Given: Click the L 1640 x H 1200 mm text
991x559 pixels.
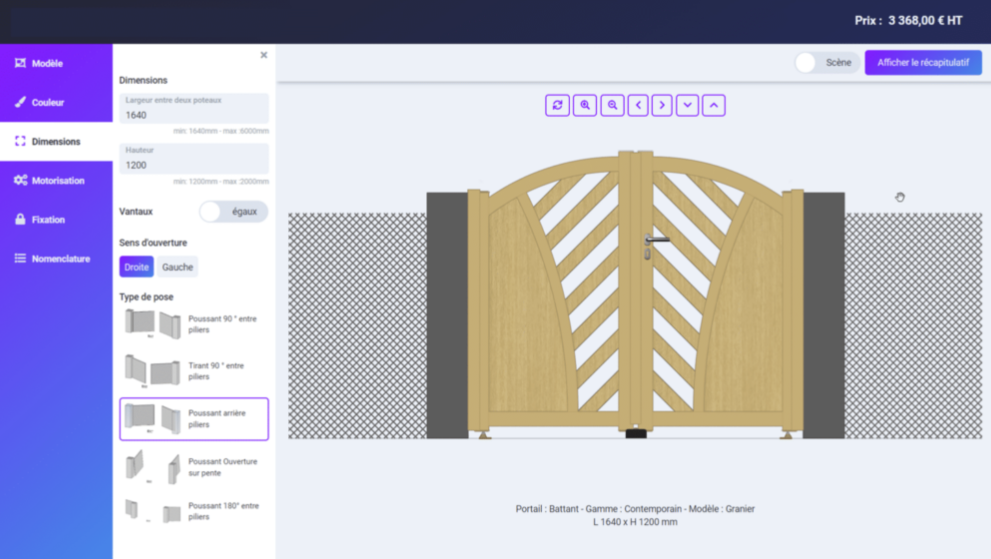Looking at the screenshot, I should click(635, 522).
